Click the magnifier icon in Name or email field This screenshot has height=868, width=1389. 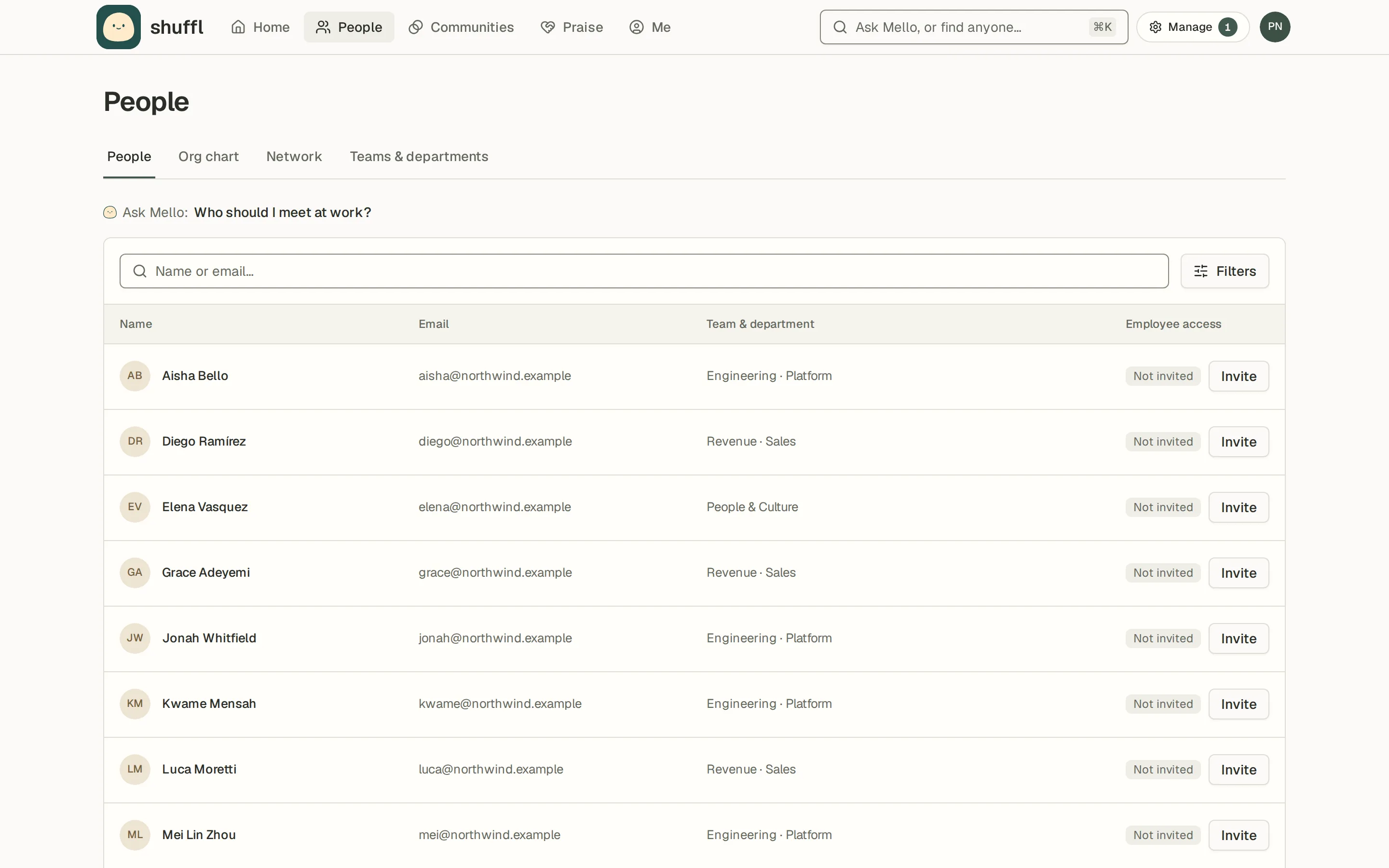(x=140, y=271)
